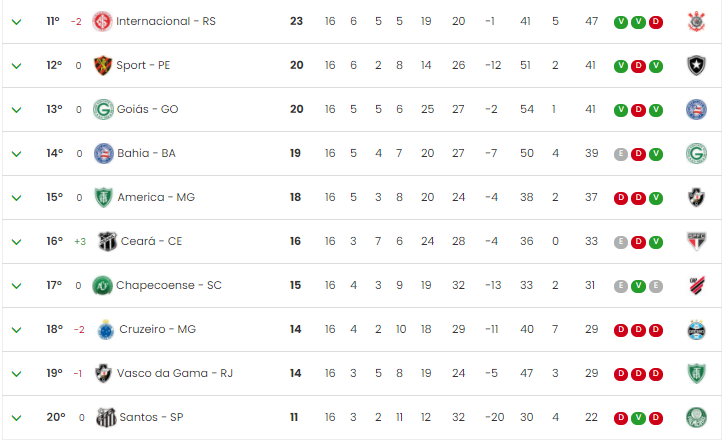Open next opponent crest in Internacional row
Viewport: 726px width, 443px height.
point(696,21)
